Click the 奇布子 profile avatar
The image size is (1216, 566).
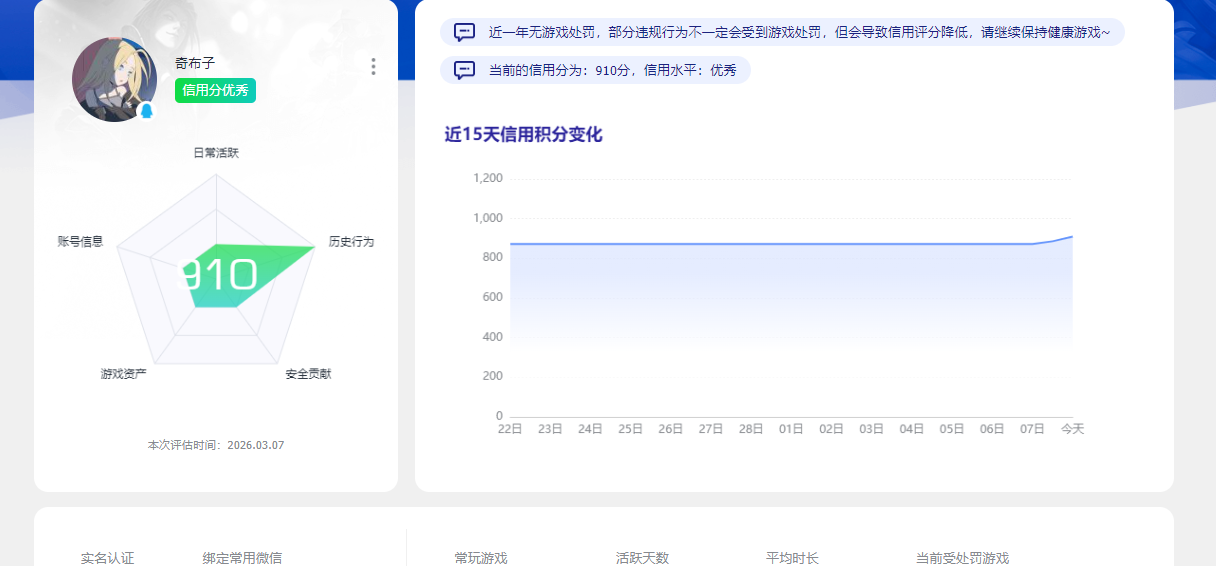point(114,80)
